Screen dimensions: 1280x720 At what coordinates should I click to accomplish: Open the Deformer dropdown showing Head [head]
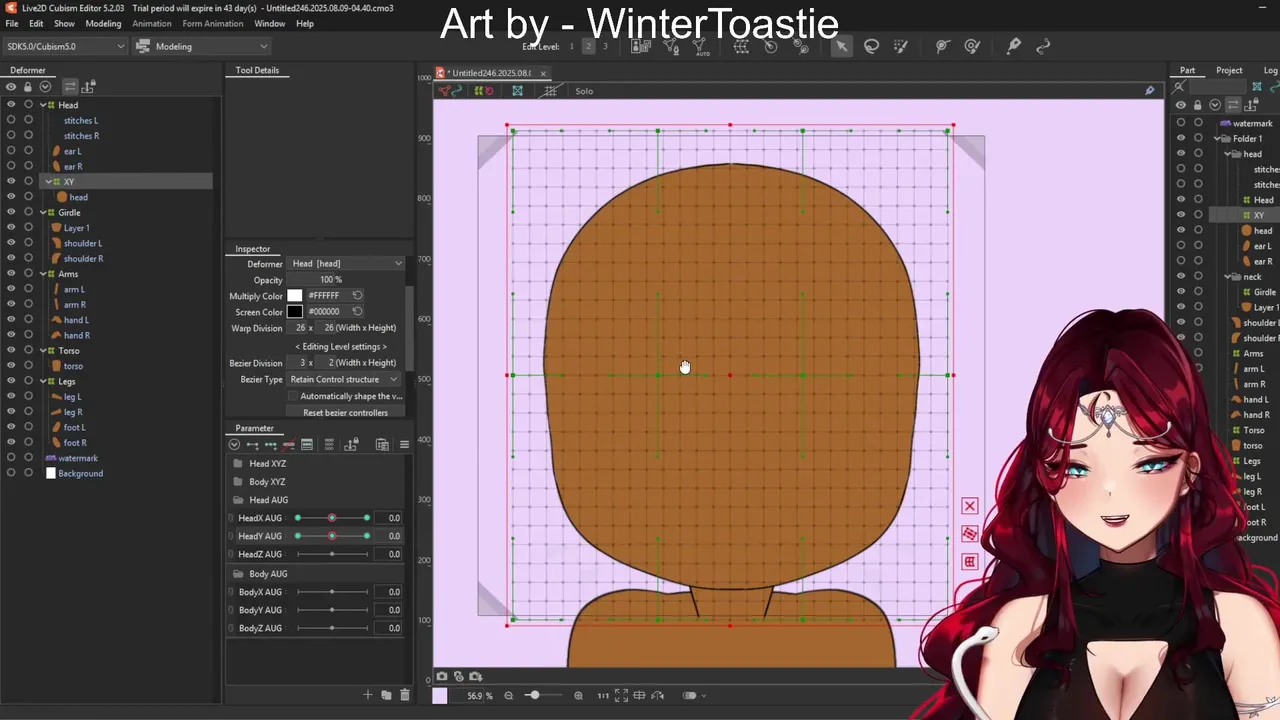point(346,263)
